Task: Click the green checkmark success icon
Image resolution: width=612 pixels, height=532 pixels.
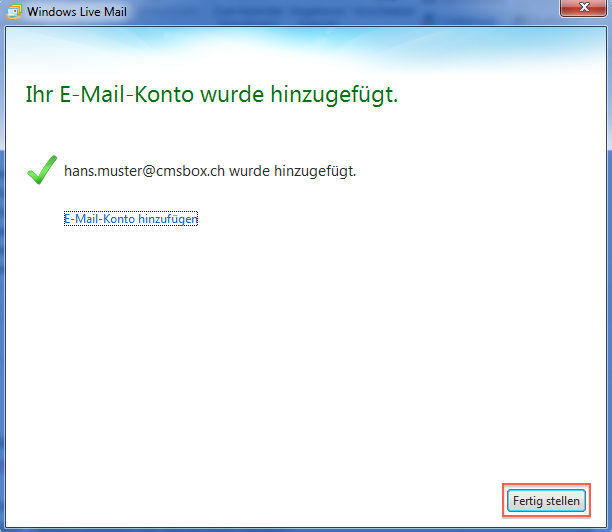Action: 41,170
